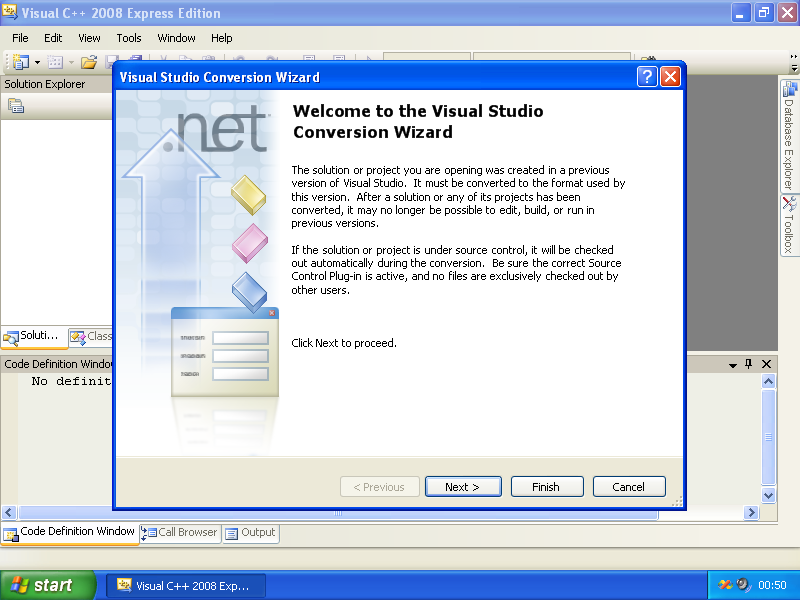Click the security shield tray icon

pyautogui.click(x=727, y=585)
